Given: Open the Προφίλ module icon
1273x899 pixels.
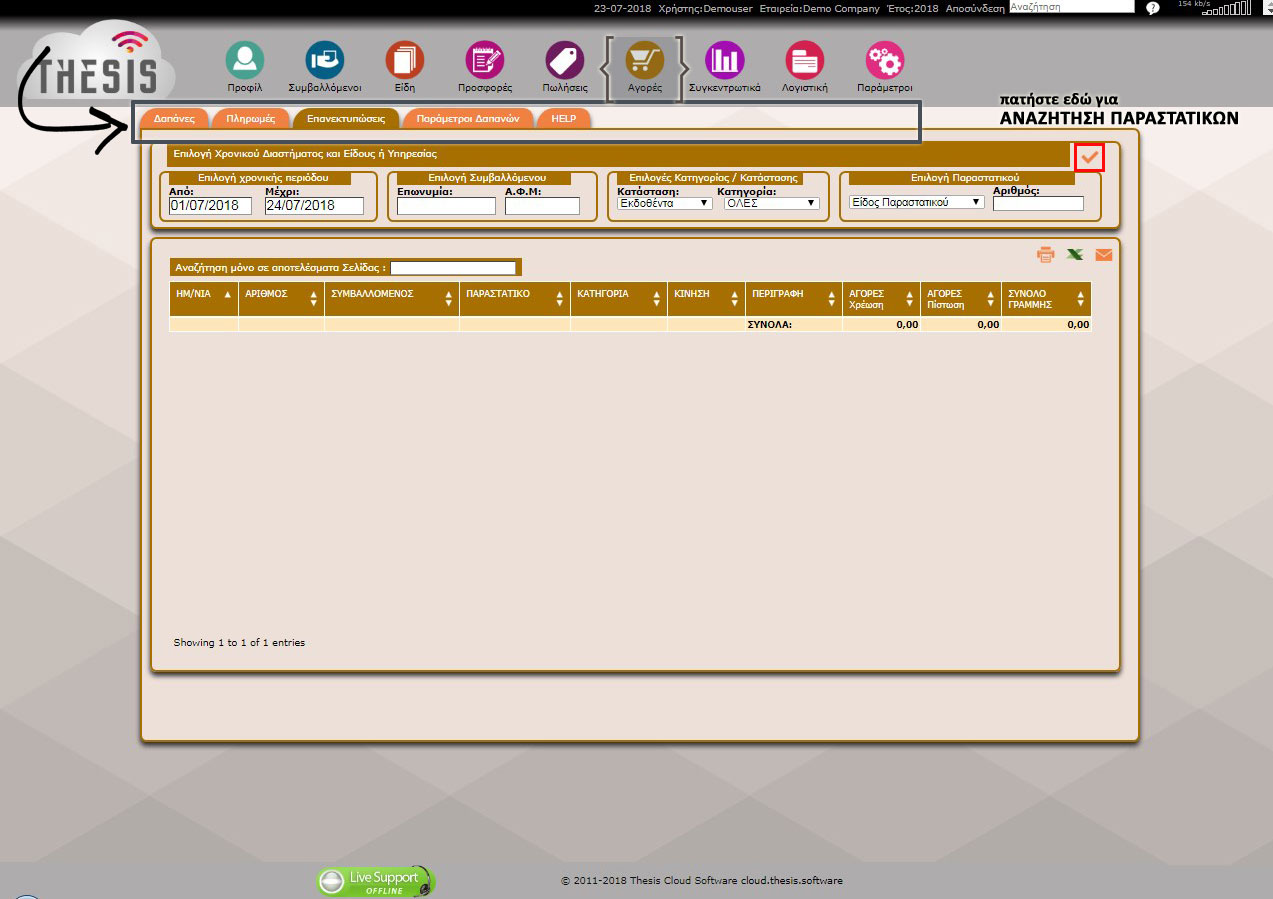Looking at the screenshot, I should point(244,61).
